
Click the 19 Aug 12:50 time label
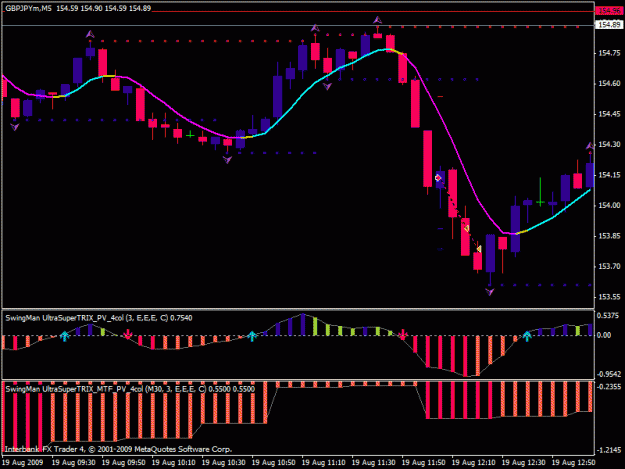pyautogui.click(x=574, y=463)
